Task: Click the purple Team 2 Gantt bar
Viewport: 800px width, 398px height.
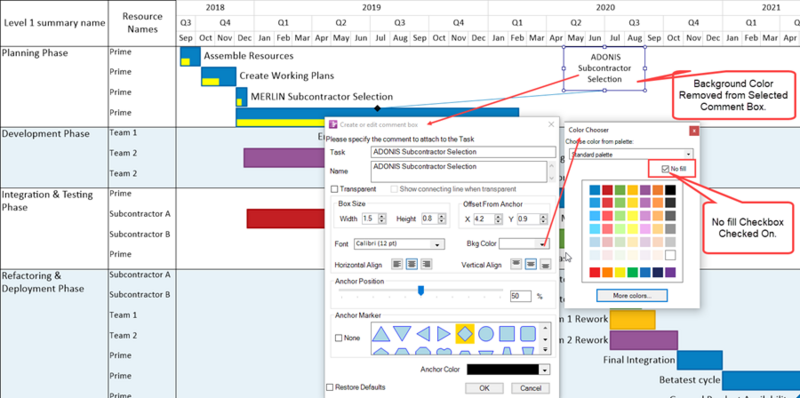Action: pos(284,158)
